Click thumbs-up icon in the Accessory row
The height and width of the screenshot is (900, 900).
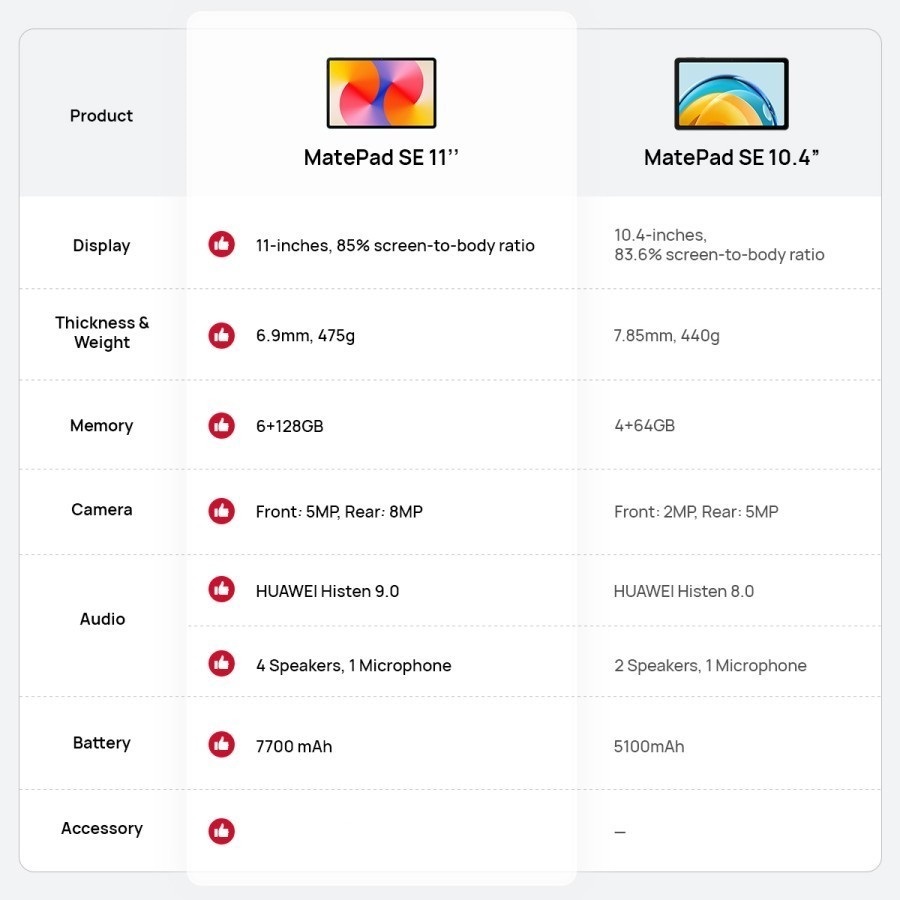tap(221, 831)
